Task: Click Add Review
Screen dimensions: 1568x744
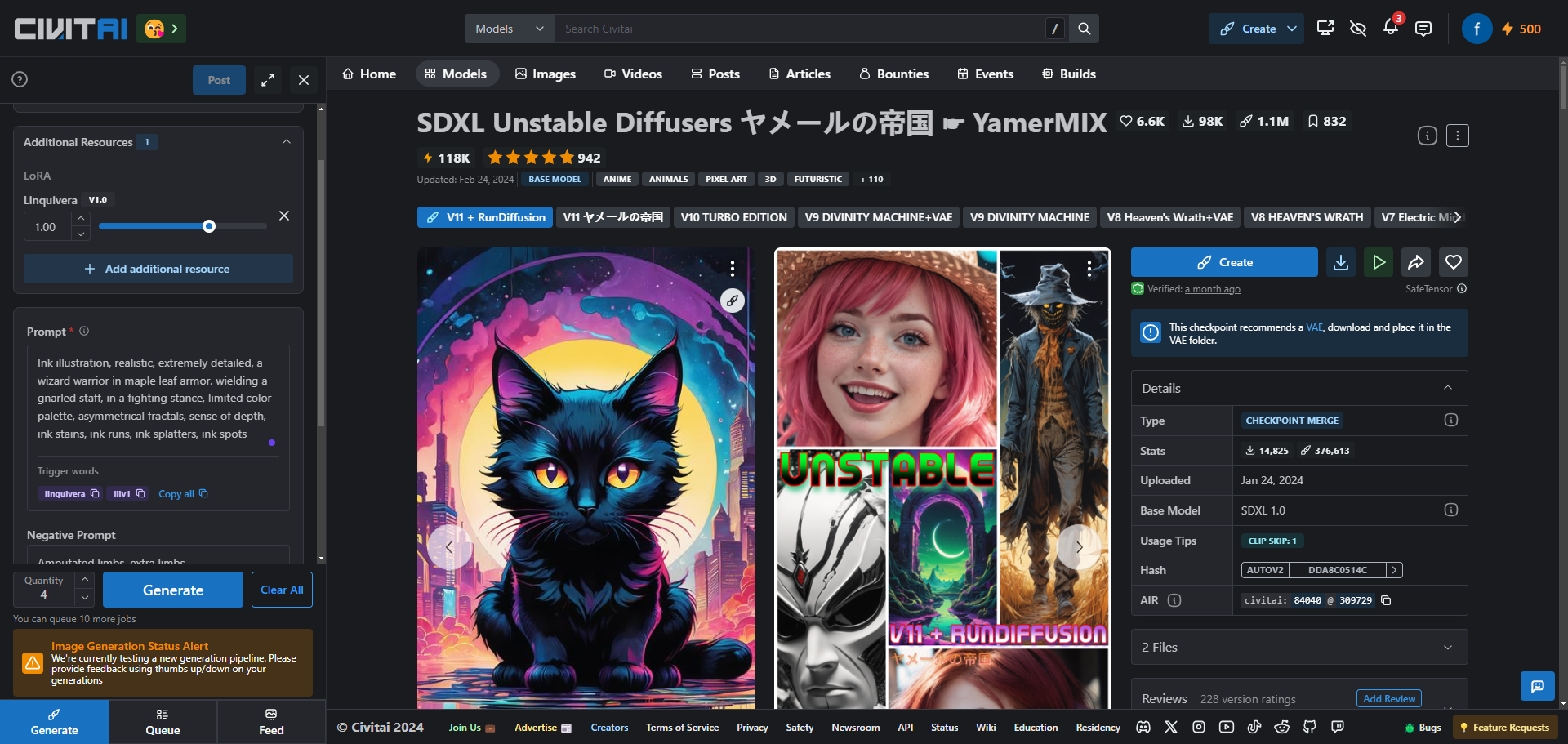Action: tap(1389, 698)
